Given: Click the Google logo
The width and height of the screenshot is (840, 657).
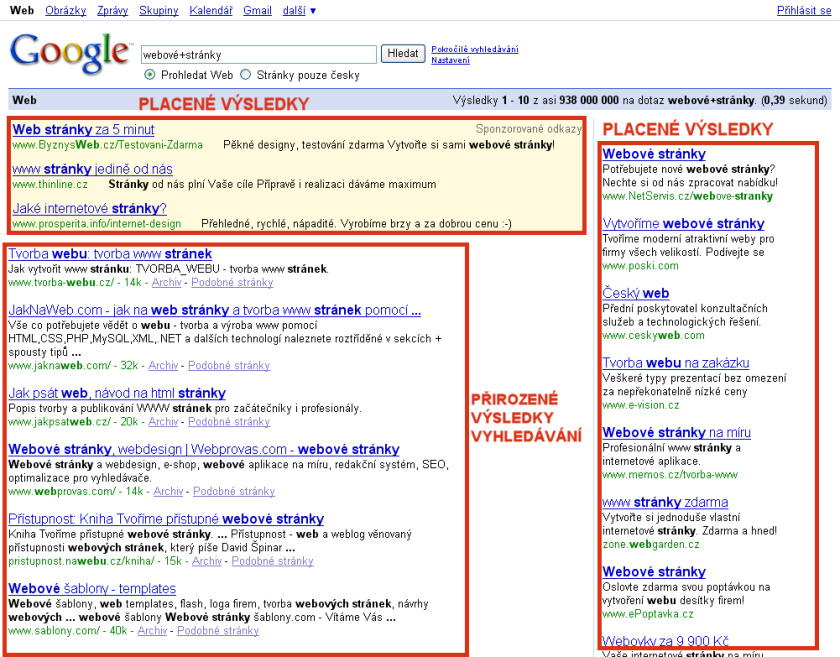Looking at the screenshot, I should click(x=70, y=53).
